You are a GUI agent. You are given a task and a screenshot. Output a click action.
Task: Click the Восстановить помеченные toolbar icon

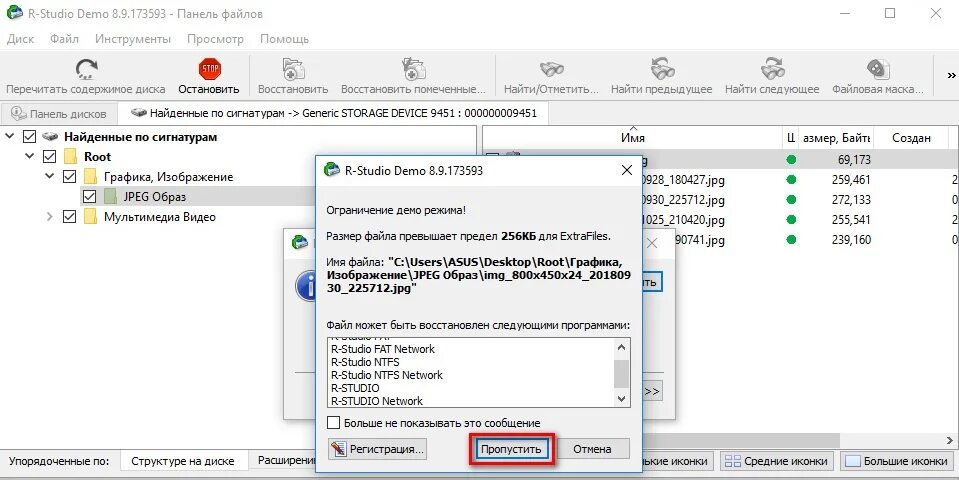click(x=413, y=68)
